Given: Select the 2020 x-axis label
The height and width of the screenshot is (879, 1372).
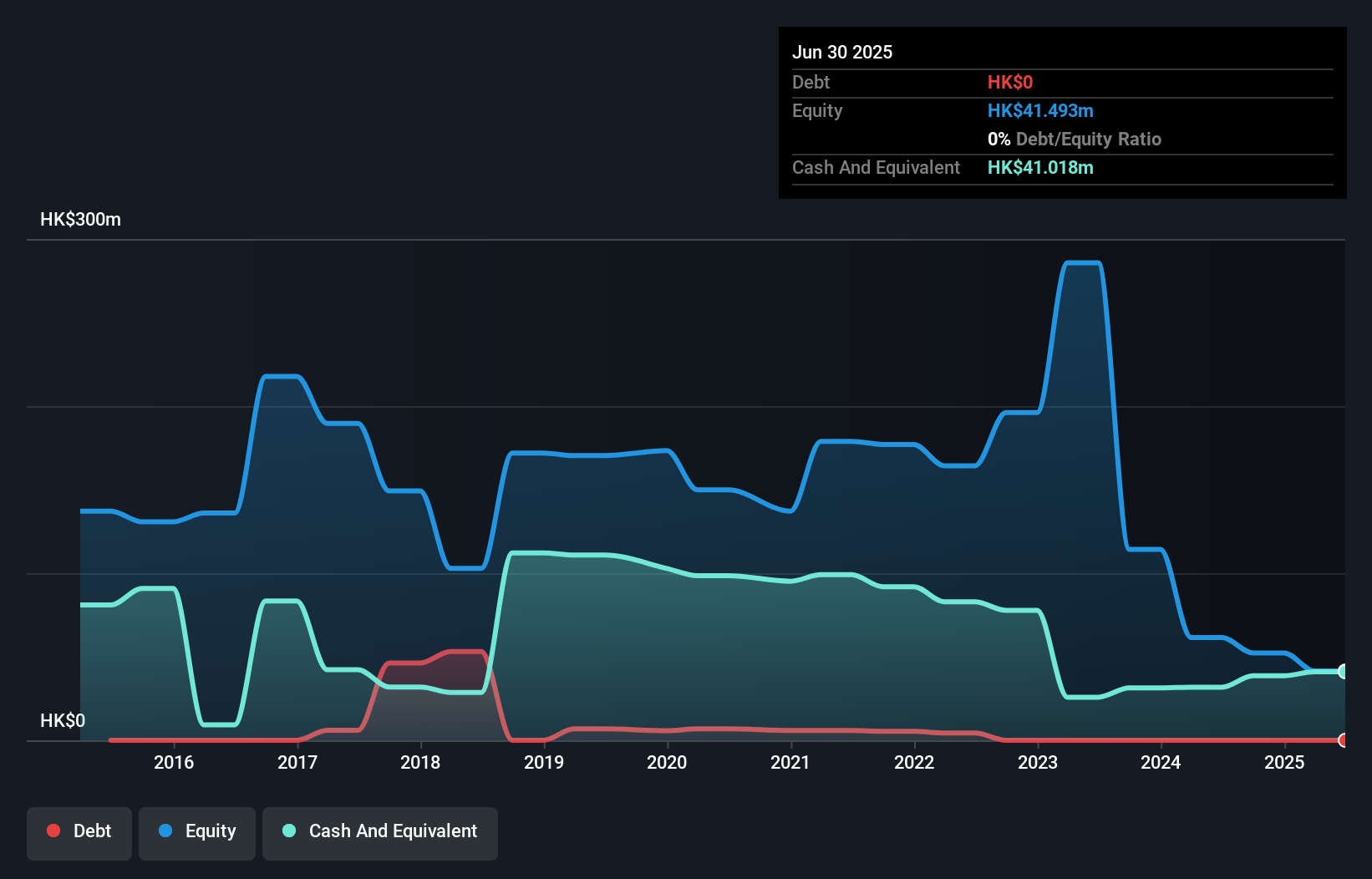Looking at the screenshot, I should (667, 762).
